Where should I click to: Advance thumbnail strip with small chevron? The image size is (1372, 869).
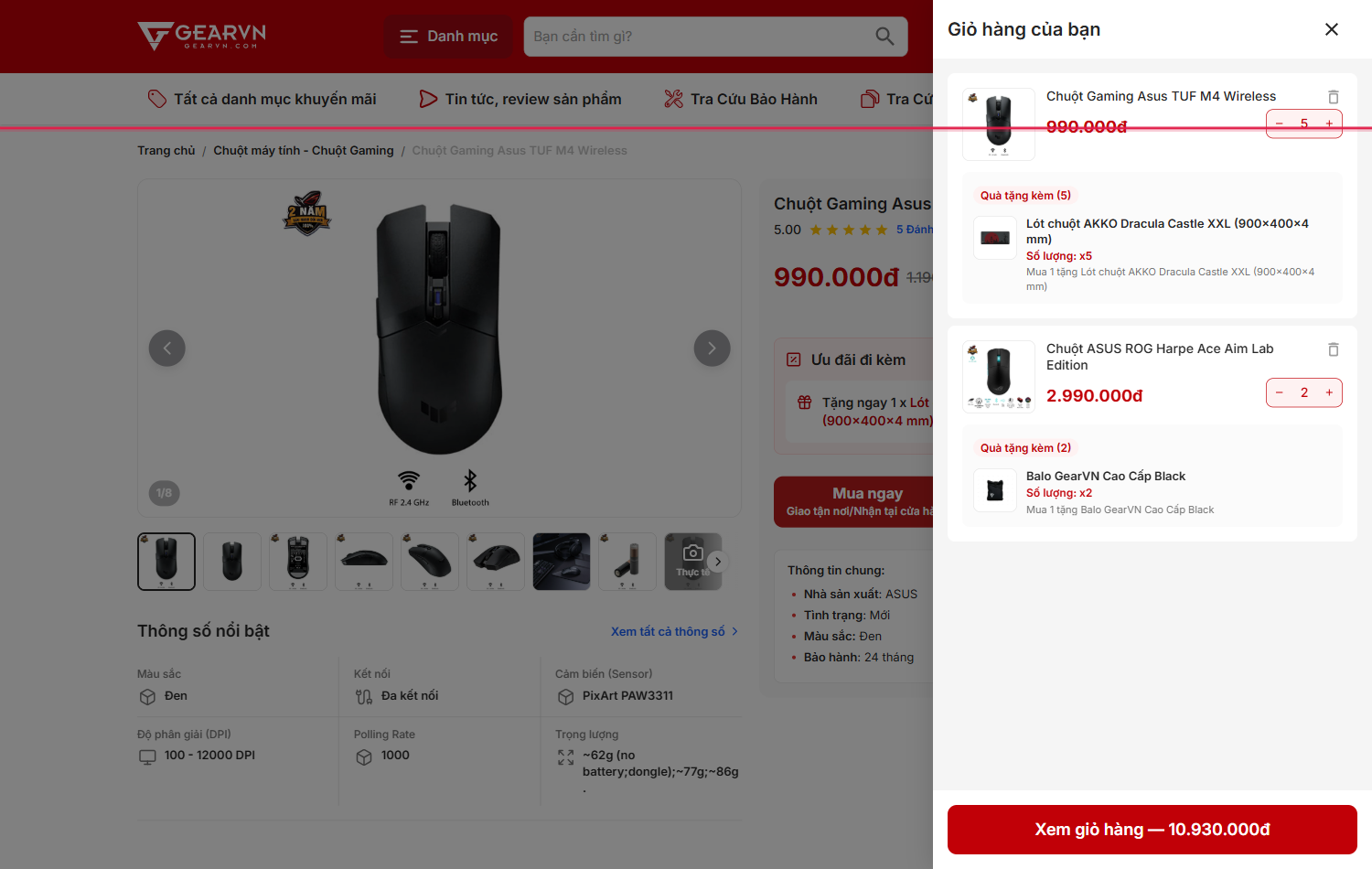click(x=718, y=562)
